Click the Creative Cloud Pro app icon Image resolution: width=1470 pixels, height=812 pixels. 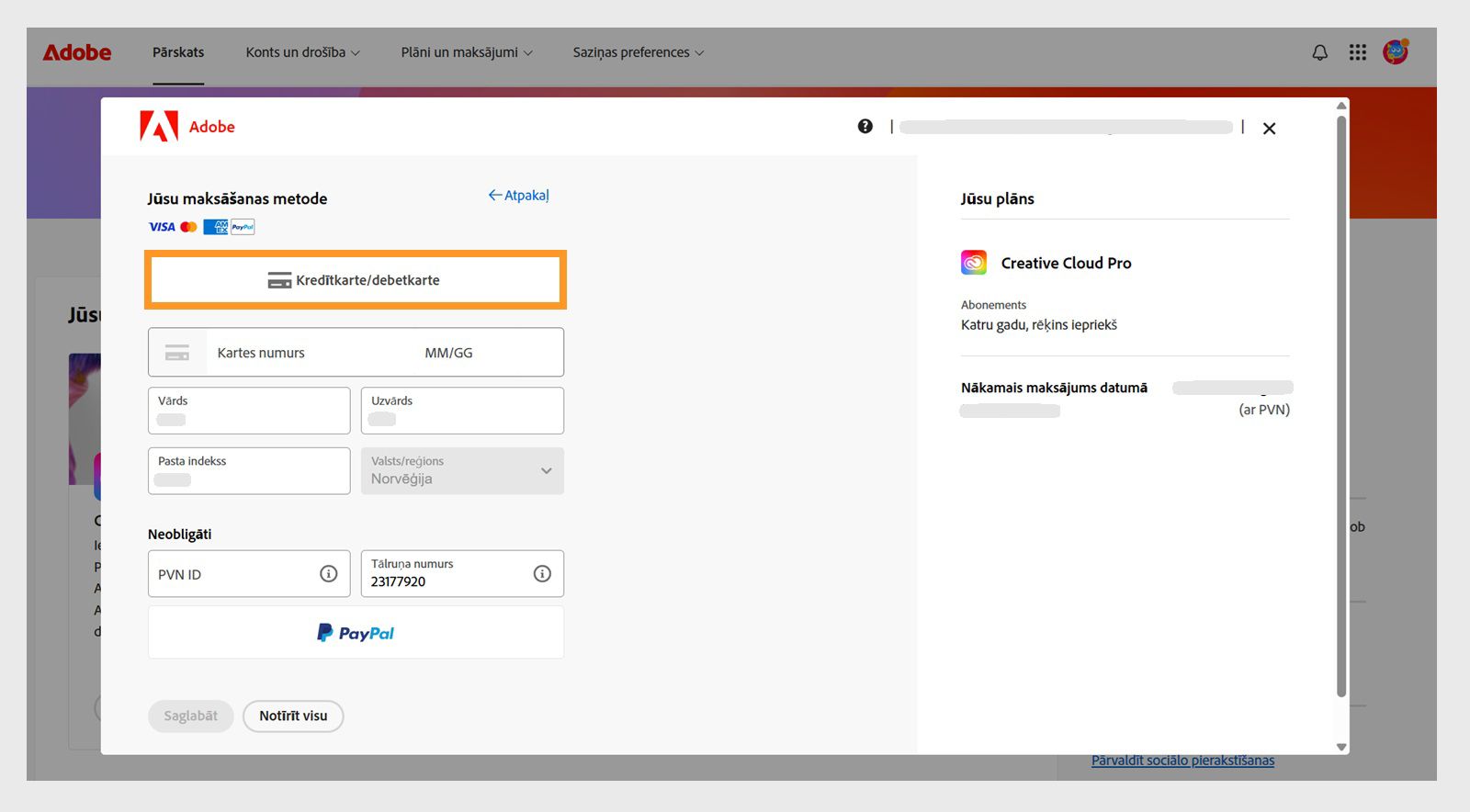pyautogui.click(x=974, y=263)
